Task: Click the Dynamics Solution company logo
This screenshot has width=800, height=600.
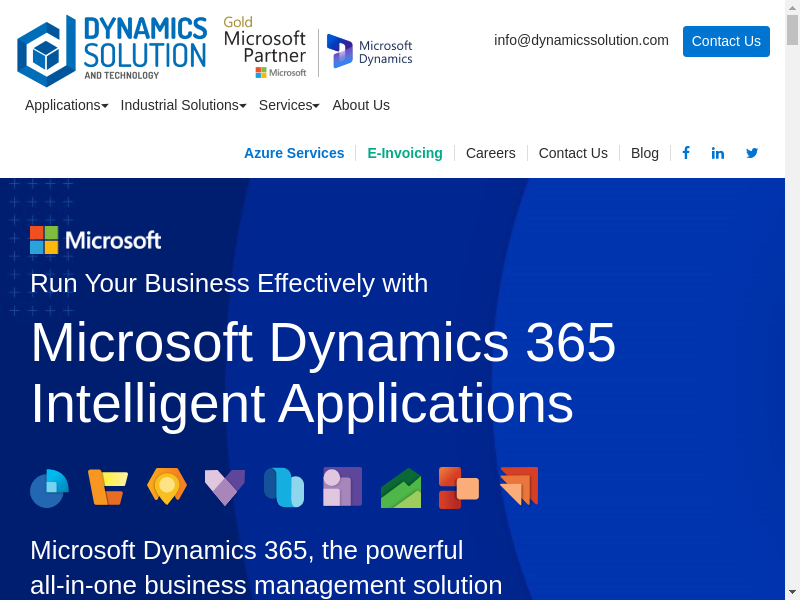Action: pyautogui.click(x=112, y=50)
